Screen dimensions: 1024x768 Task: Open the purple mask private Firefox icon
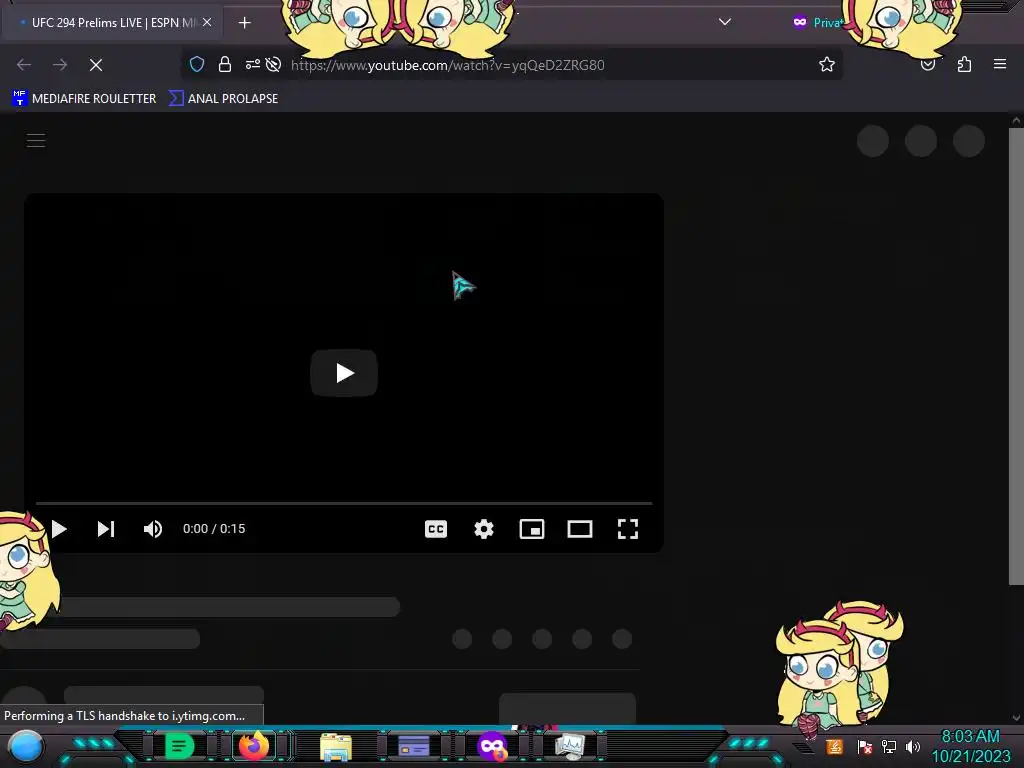(x=492, y=746)
